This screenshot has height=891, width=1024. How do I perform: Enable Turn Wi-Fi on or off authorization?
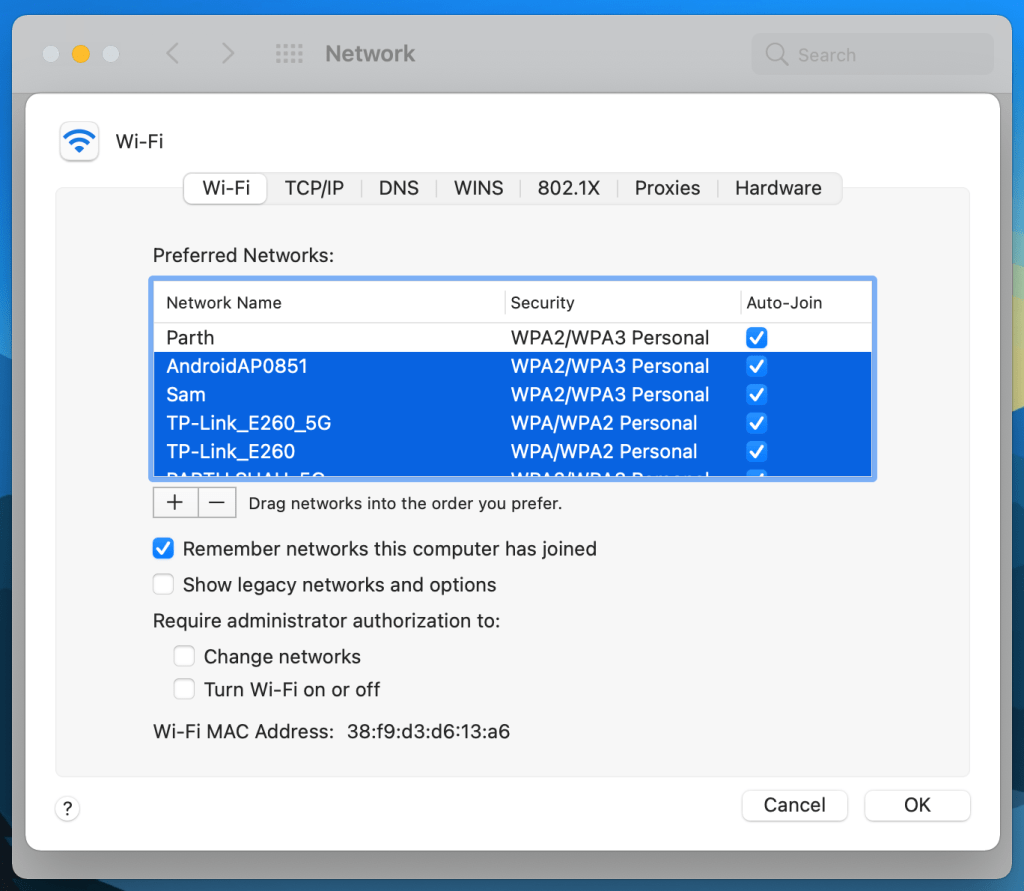coord(184,689)
